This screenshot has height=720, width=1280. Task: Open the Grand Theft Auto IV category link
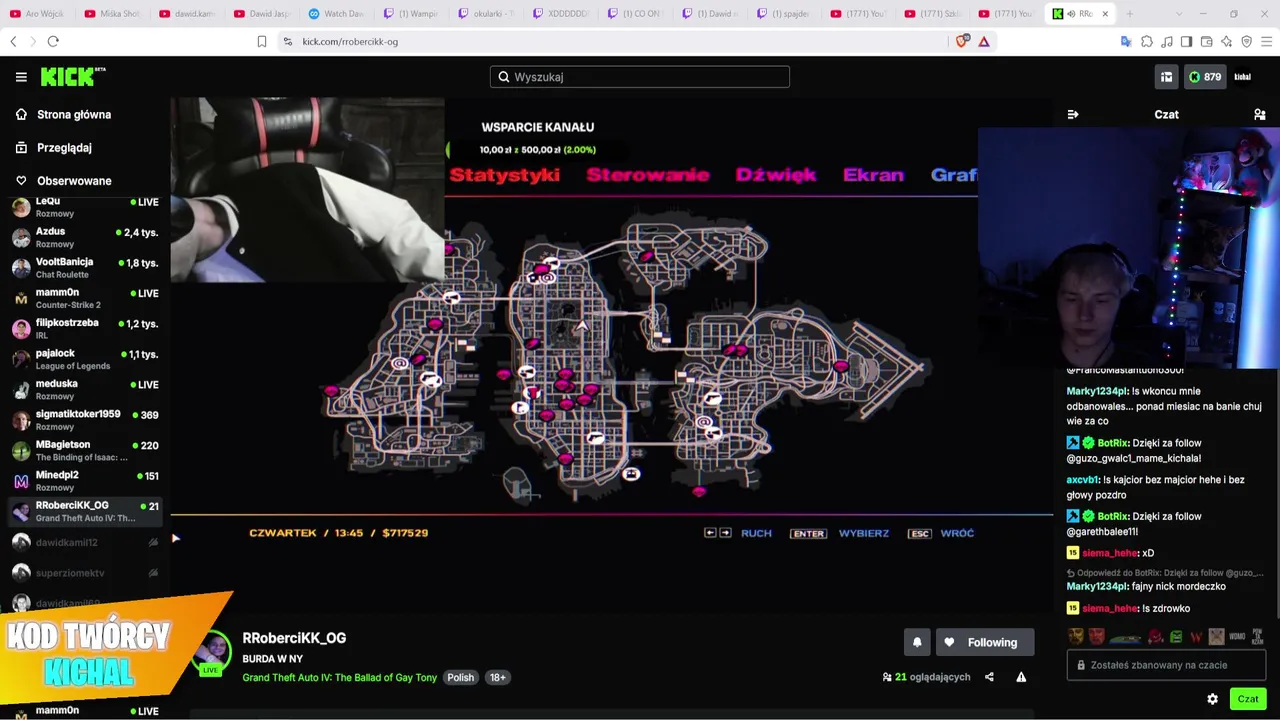click(339, 678)
